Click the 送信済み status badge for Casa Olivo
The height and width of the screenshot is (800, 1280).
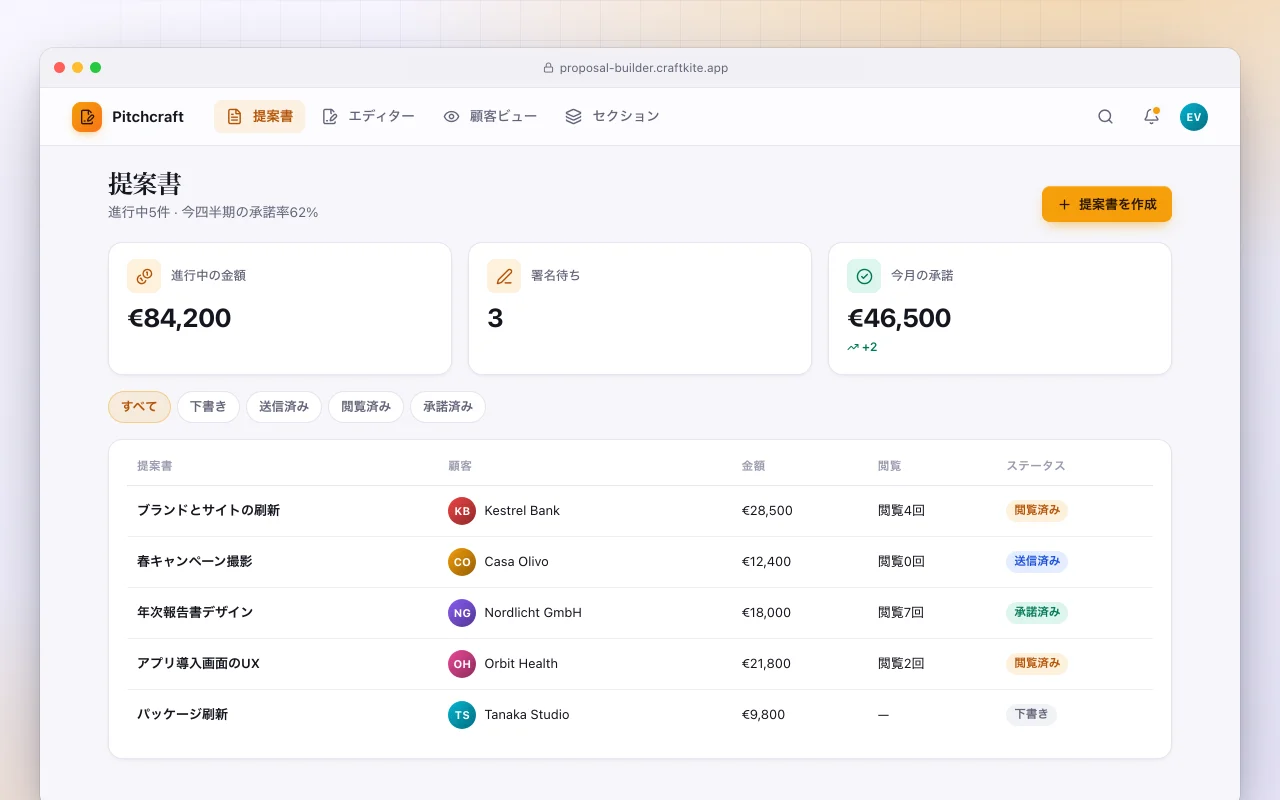pos(1037,562)
